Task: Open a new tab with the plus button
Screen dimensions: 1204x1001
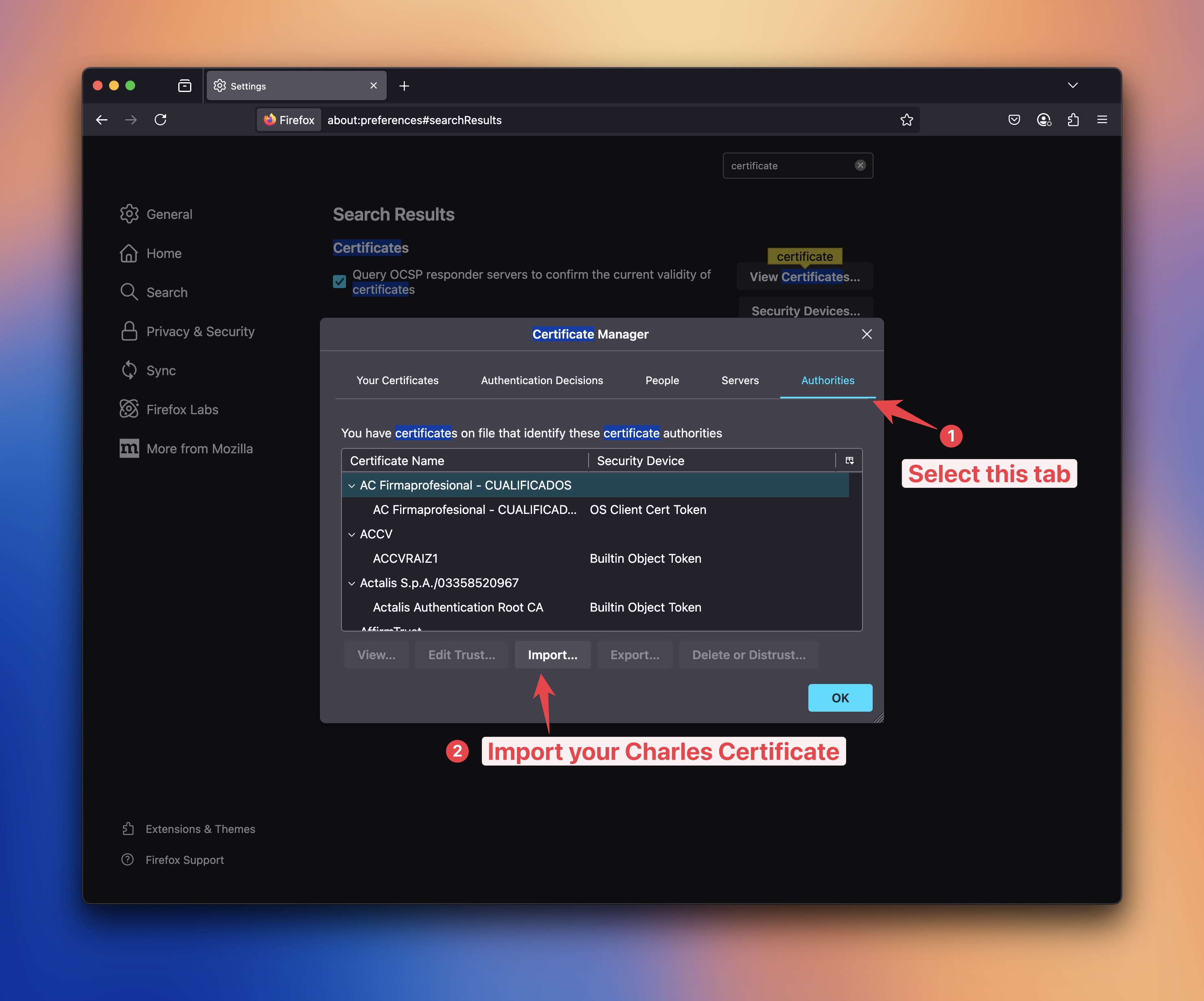Action: (404, 86)
